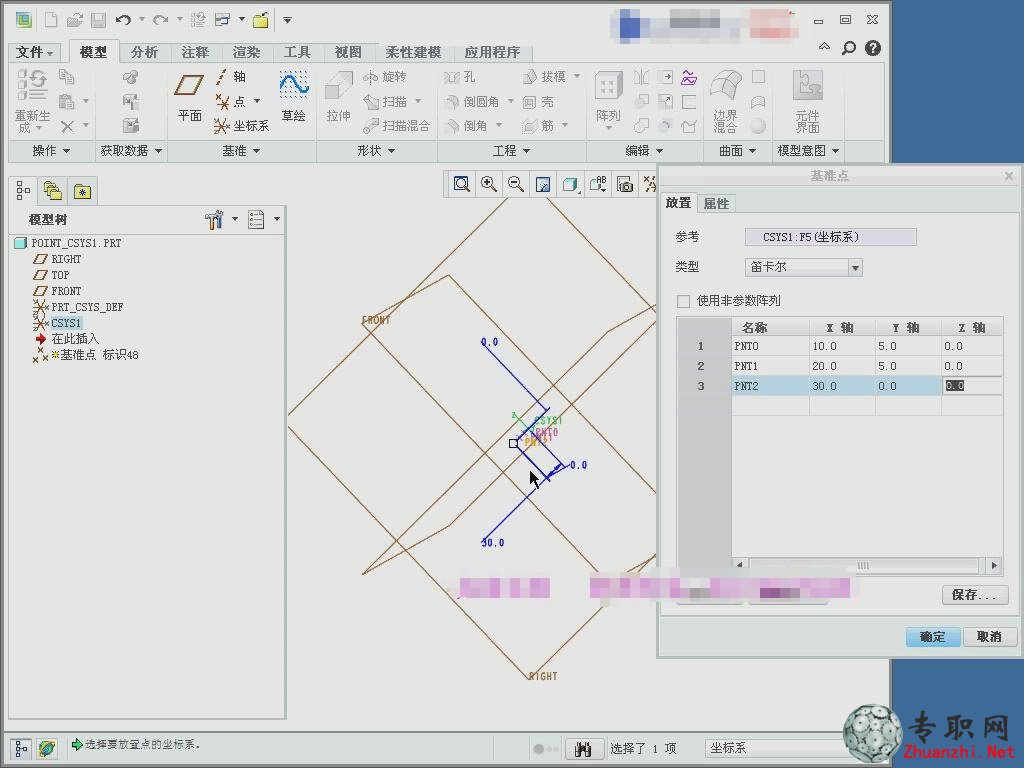
Task: Click the Regenerate (重新生成) icon
Action: (x=32, y=101)
